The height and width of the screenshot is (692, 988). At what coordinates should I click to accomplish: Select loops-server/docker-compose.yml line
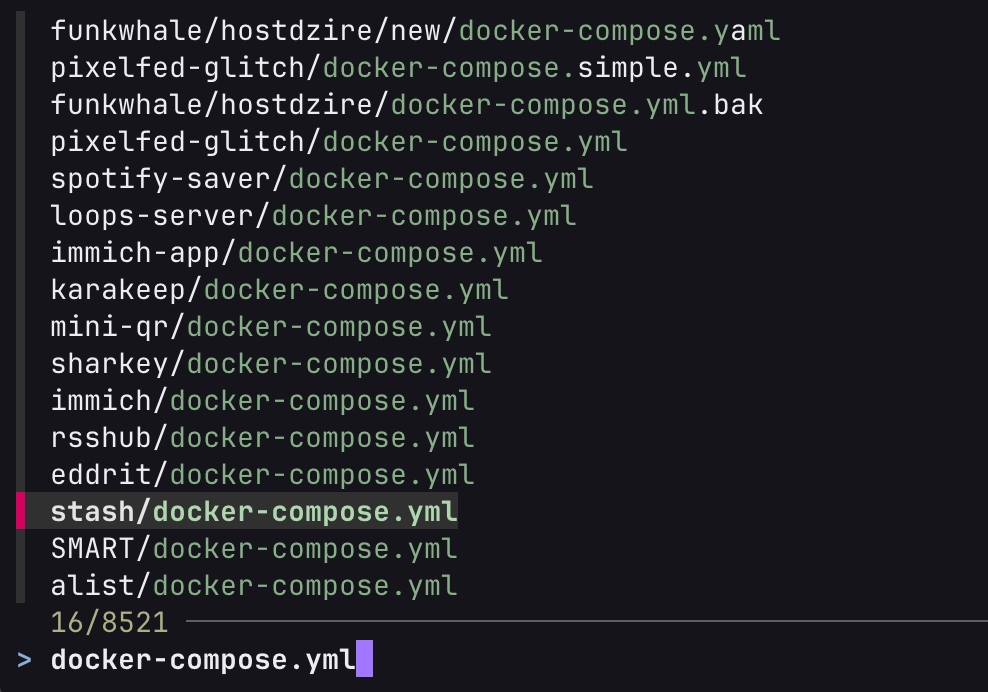[313, 216]
